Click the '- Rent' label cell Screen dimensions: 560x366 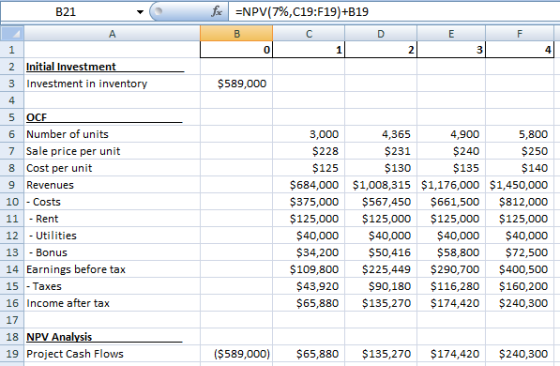point(112,219)
